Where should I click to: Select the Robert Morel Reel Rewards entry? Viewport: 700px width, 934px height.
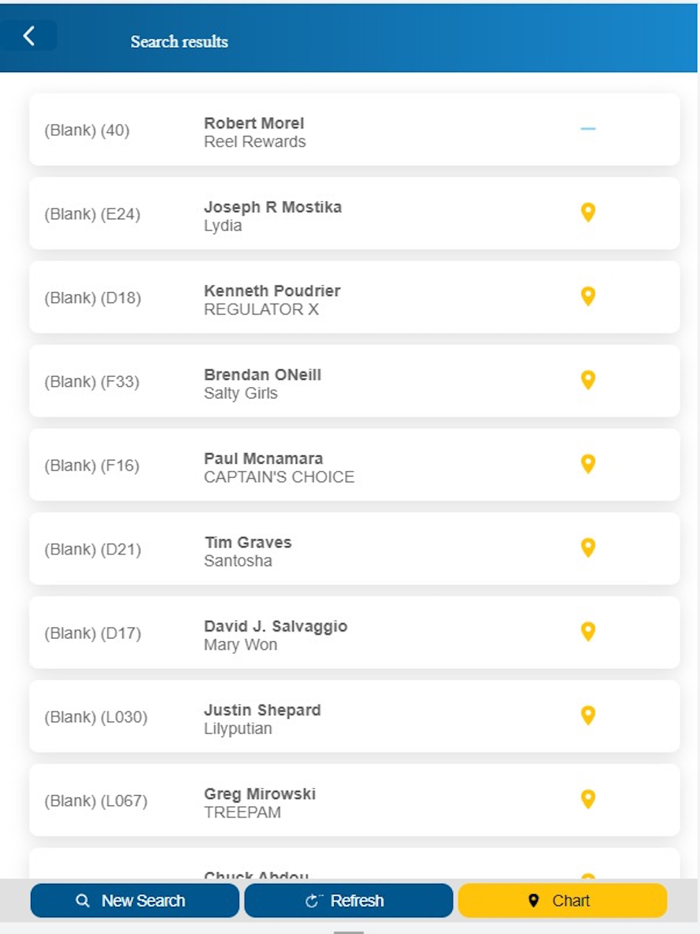click(350, 130)
